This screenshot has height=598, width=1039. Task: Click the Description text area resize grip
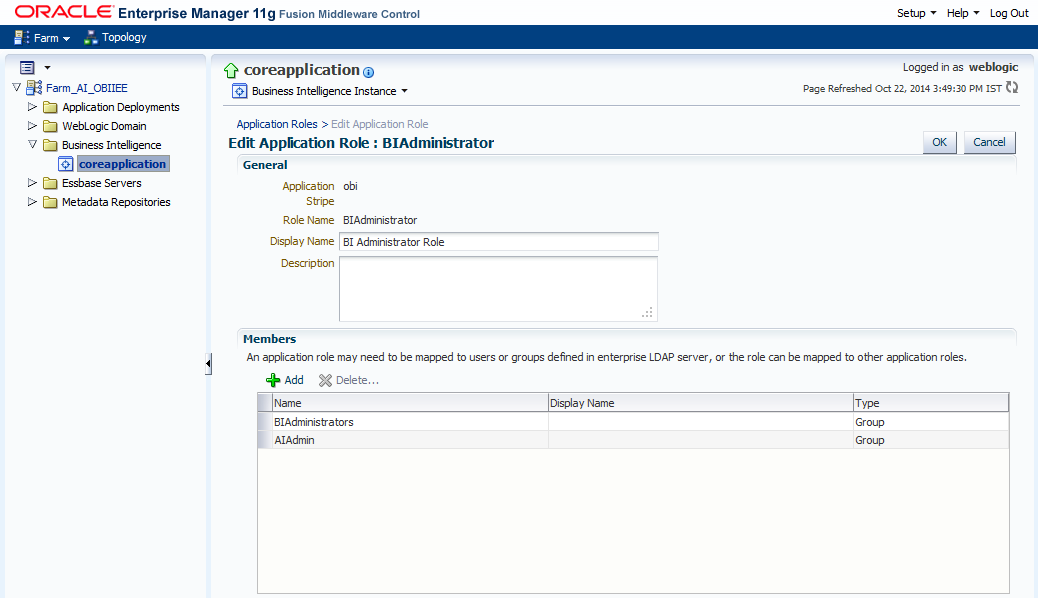(647, 312)
